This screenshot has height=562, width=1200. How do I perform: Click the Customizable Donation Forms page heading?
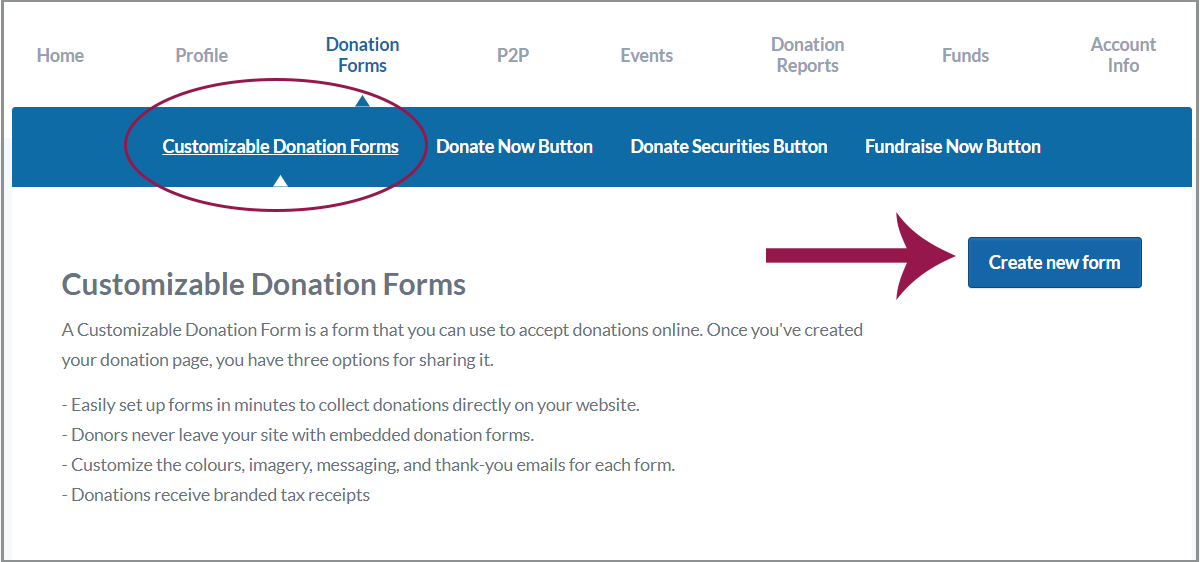[264, 285]
